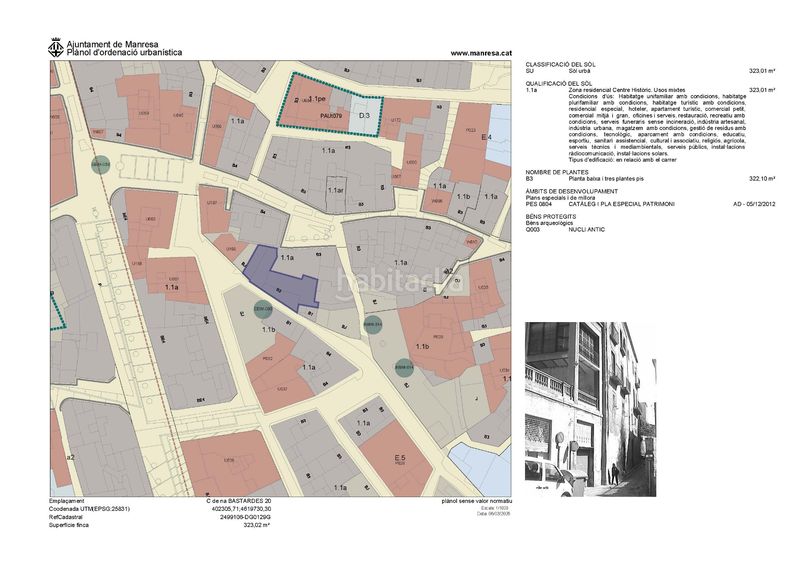
Task: Click the 'BÉNS PROTEGITS' heading
Action: coord(551,216)
